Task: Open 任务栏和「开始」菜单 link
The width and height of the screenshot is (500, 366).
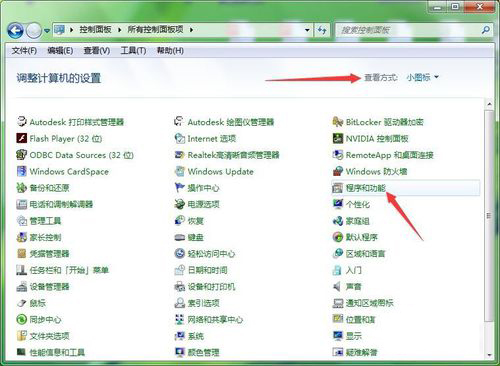Action: point(69,270)
